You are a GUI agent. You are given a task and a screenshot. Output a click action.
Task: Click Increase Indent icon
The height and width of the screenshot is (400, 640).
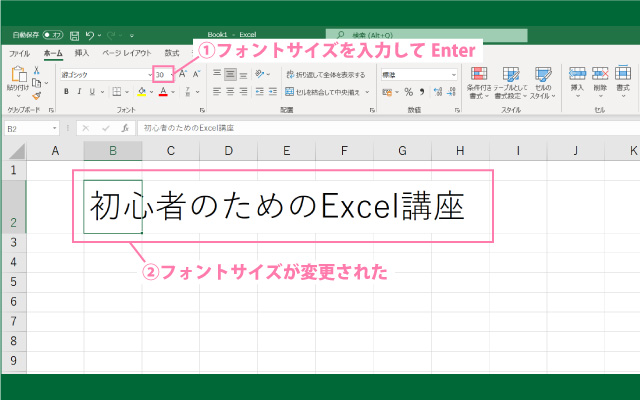tap(273, 92)
